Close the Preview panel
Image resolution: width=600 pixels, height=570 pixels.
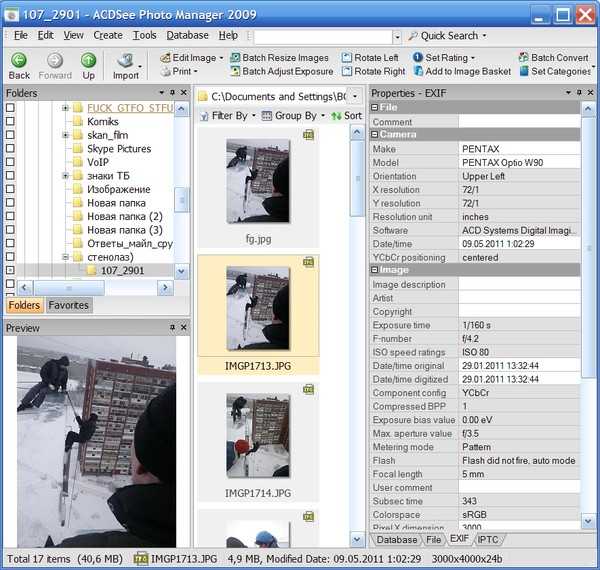pyautogui.click(x=184, y=327)
